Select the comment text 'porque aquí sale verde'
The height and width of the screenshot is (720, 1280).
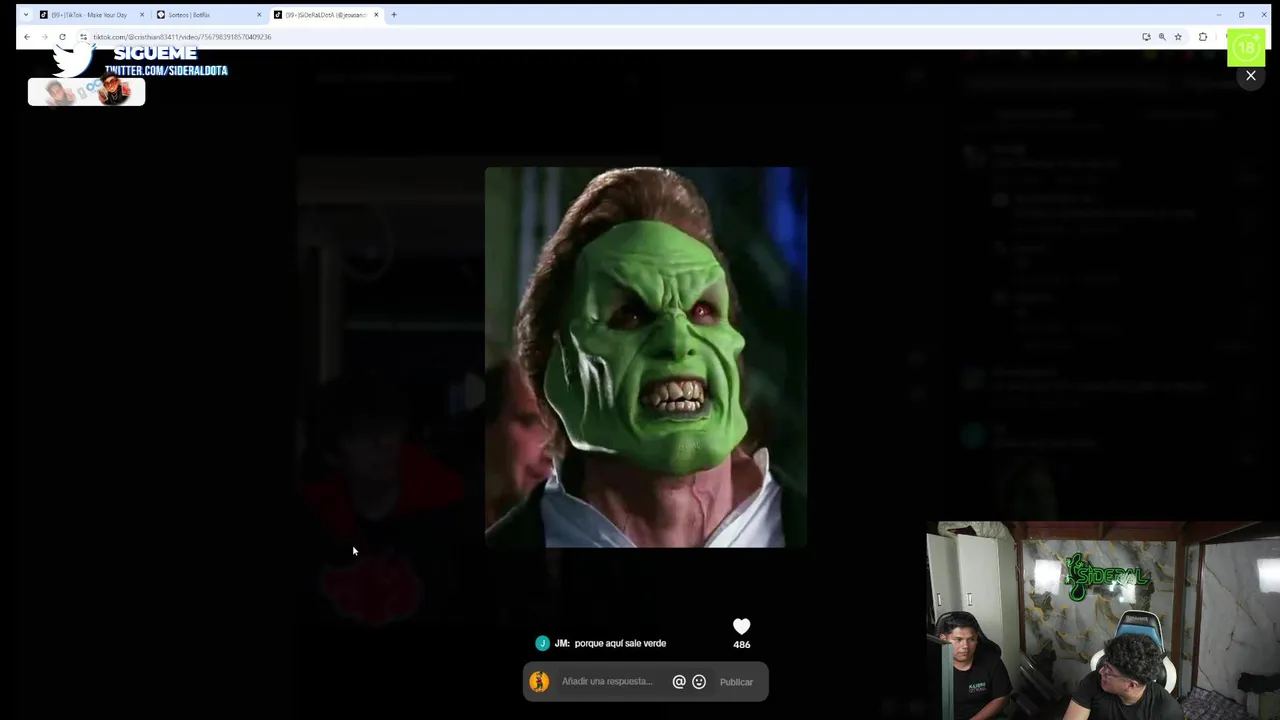[620, 643]
